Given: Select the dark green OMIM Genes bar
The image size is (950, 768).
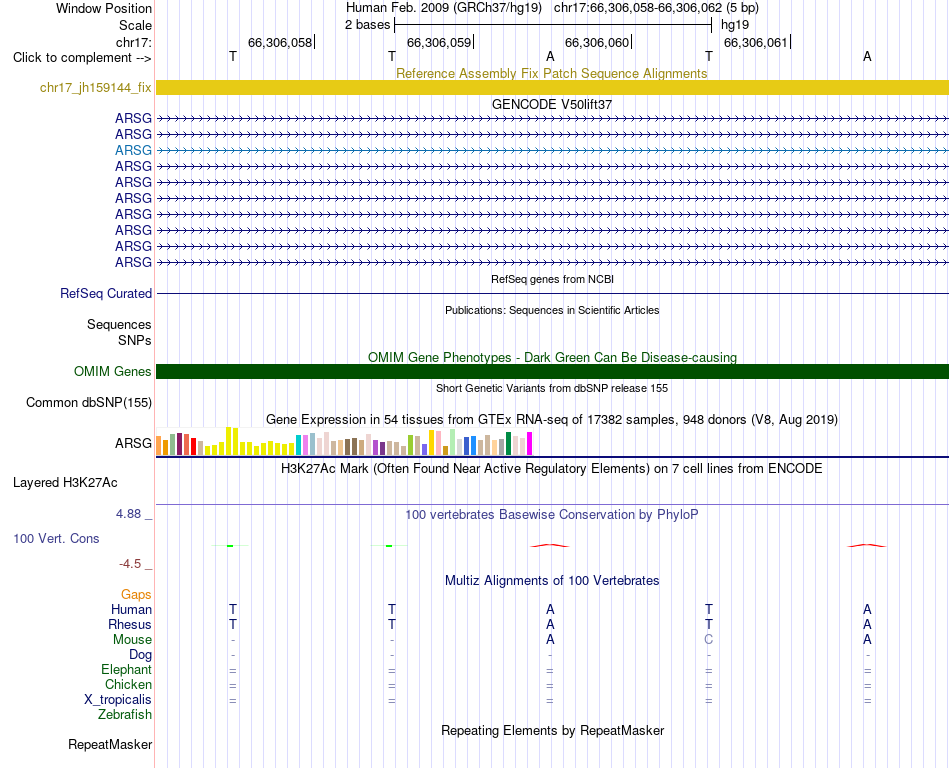Looking at the screenshot, I should pyautogui.click(x=552, y=371).
